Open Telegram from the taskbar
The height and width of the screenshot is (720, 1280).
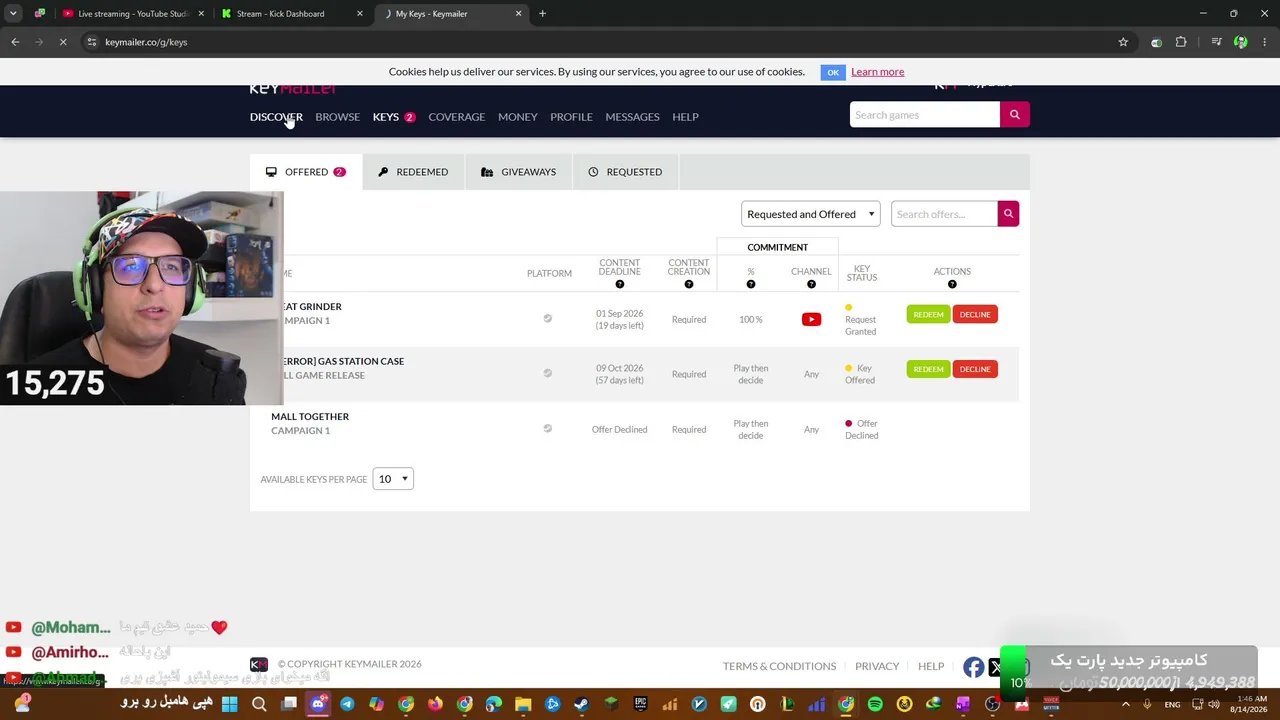point(347,704)
